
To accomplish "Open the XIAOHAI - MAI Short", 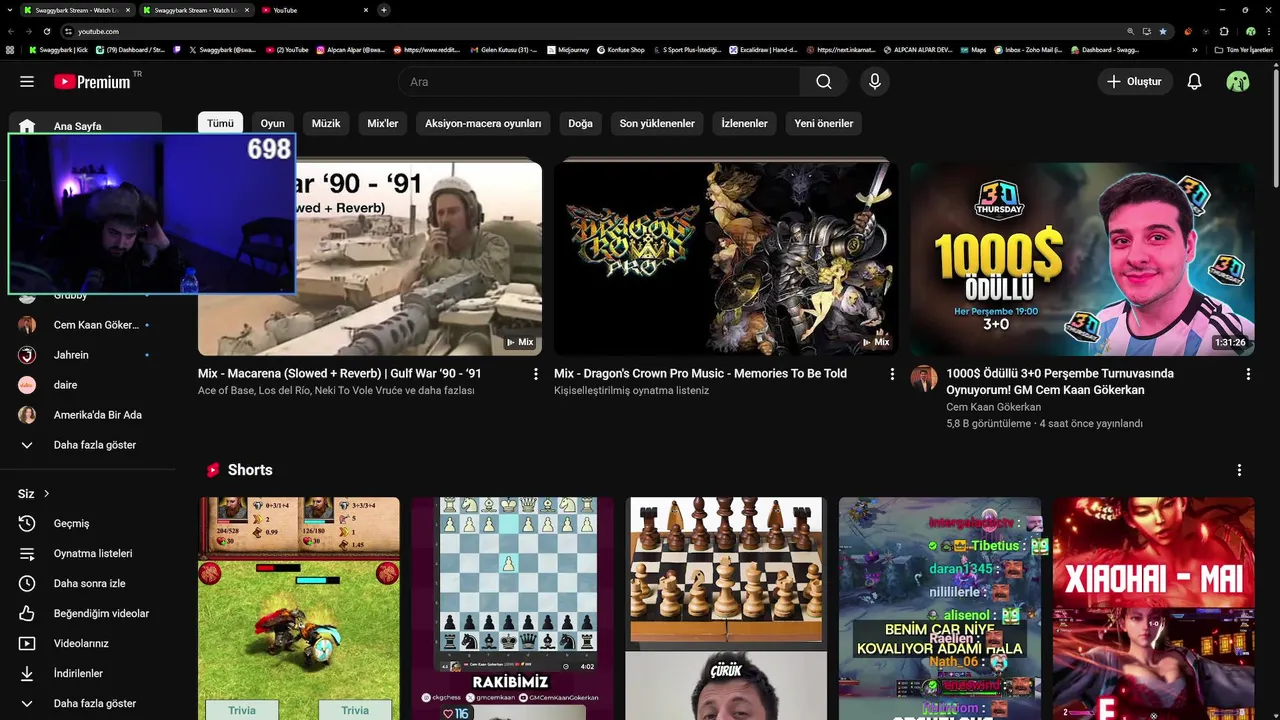I will tap(1154, 608).
